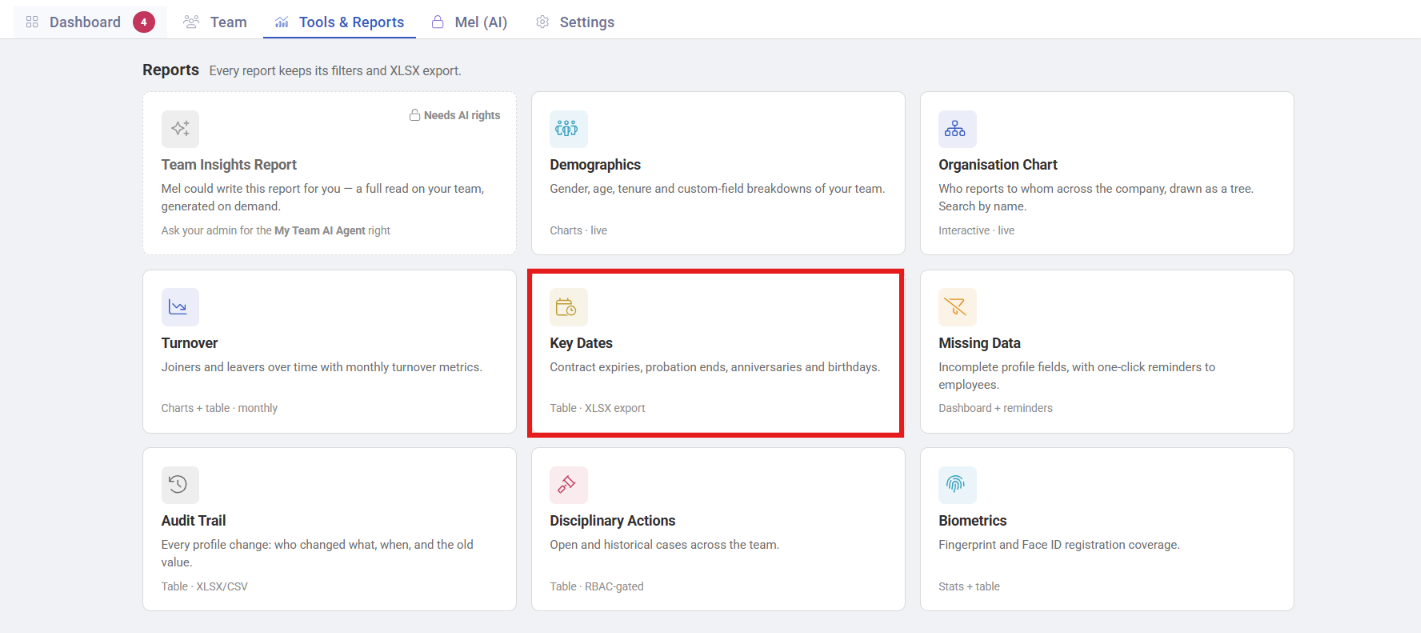Click the Disciplinary Actions gavel icon
Screen dimensions: 1421x633
(x=568, y=485)
